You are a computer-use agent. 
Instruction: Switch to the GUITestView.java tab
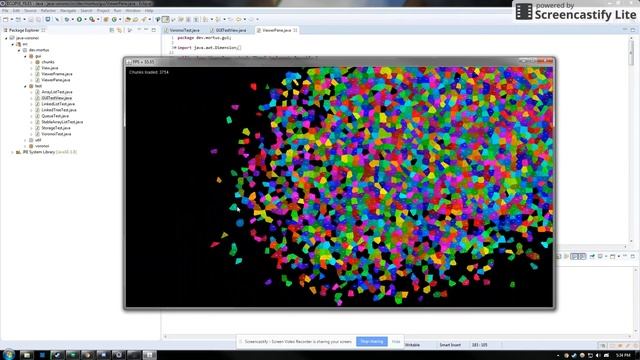click(231, 30)
